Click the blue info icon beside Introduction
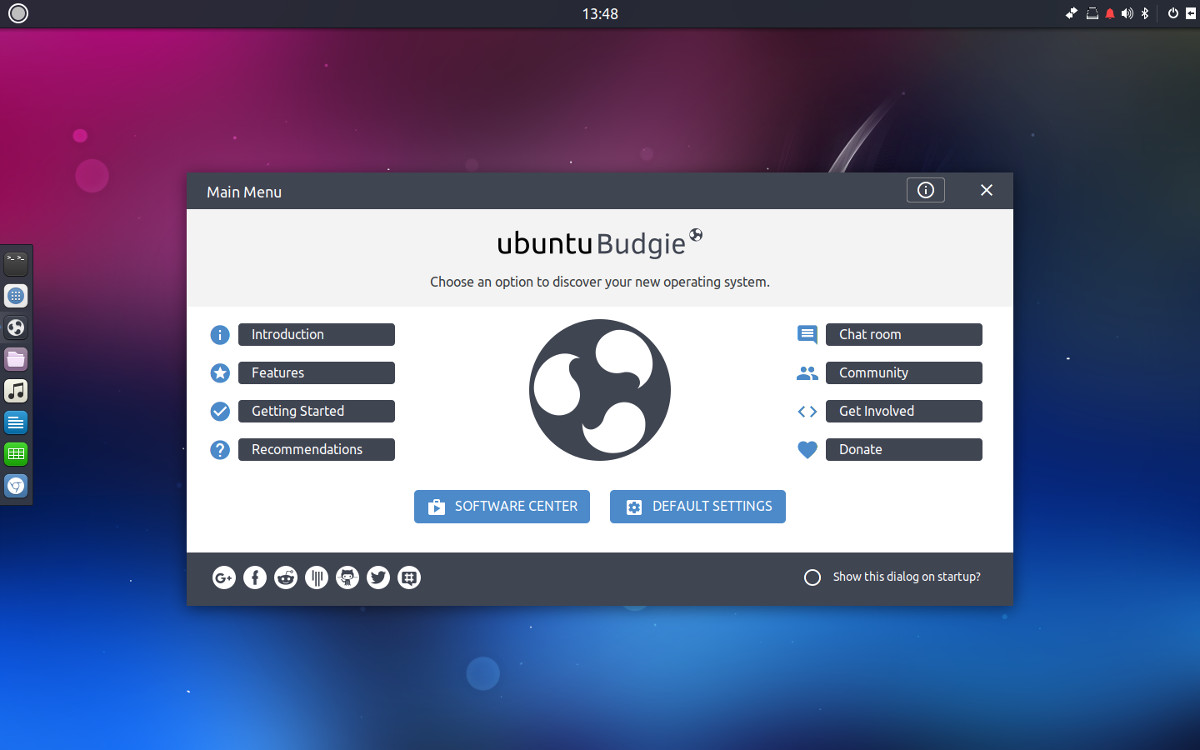1200x750 pixels. click(x=220, y=335)
